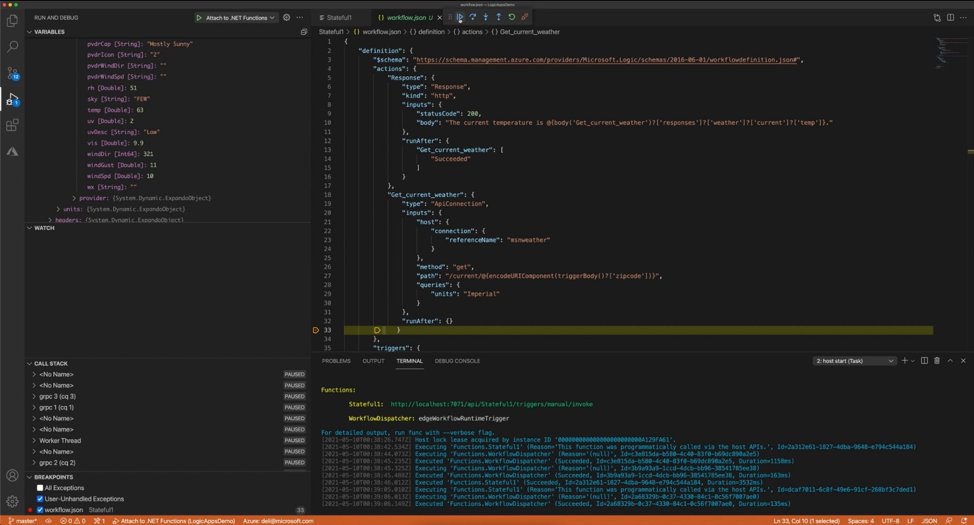The height and width of the screenshot is (525, 974).
Task: Enable the All Exceptions breakpoint checkbox
Action: click(40, 488)
